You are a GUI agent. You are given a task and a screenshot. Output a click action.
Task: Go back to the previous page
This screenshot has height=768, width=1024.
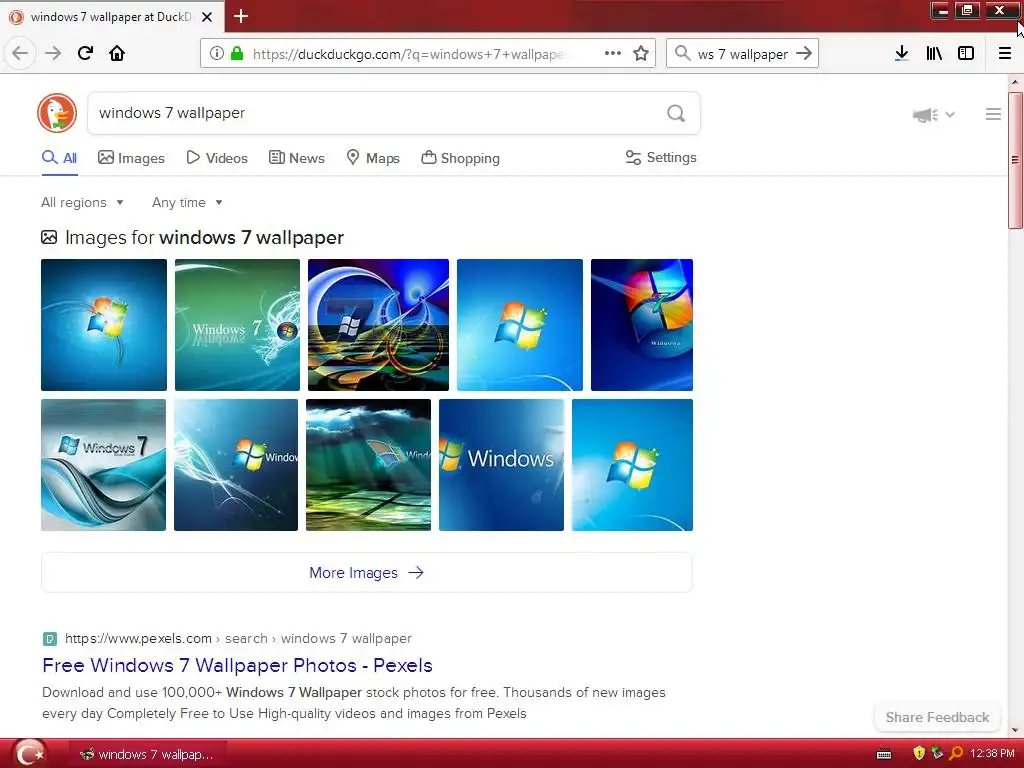(x=20, y=54)
